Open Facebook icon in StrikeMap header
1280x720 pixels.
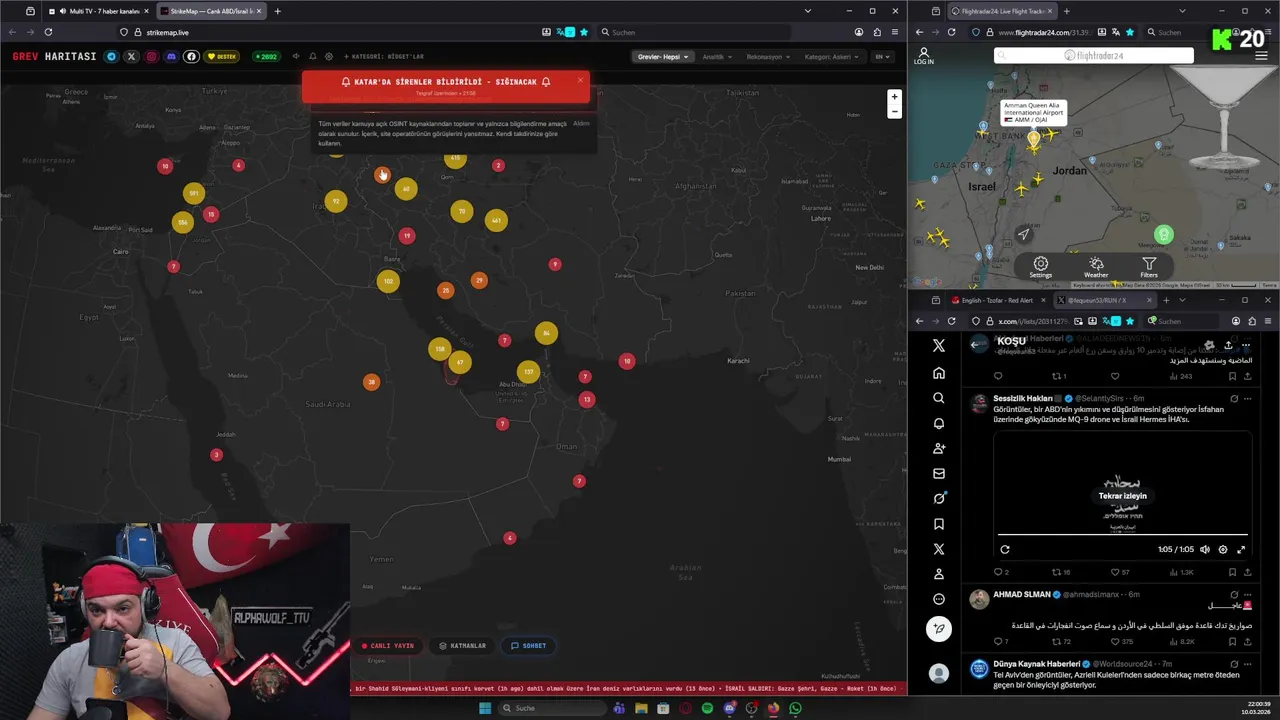tap(191, 57)
